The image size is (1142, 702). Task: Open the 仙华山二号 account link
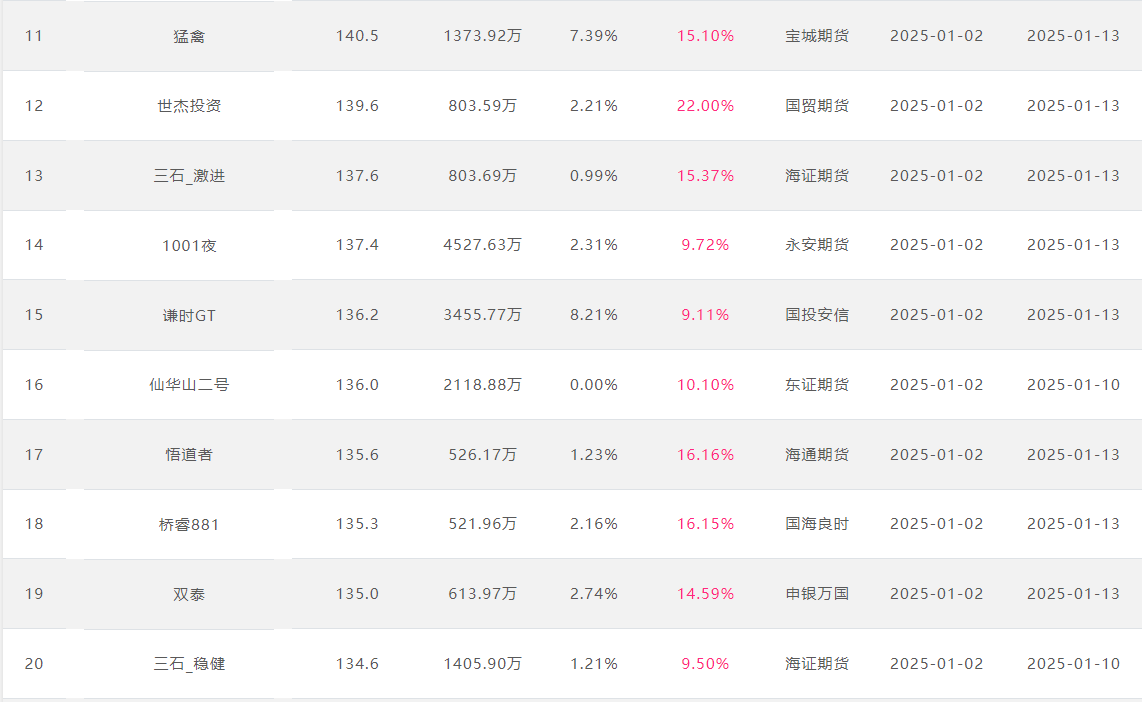coord(189,385)
